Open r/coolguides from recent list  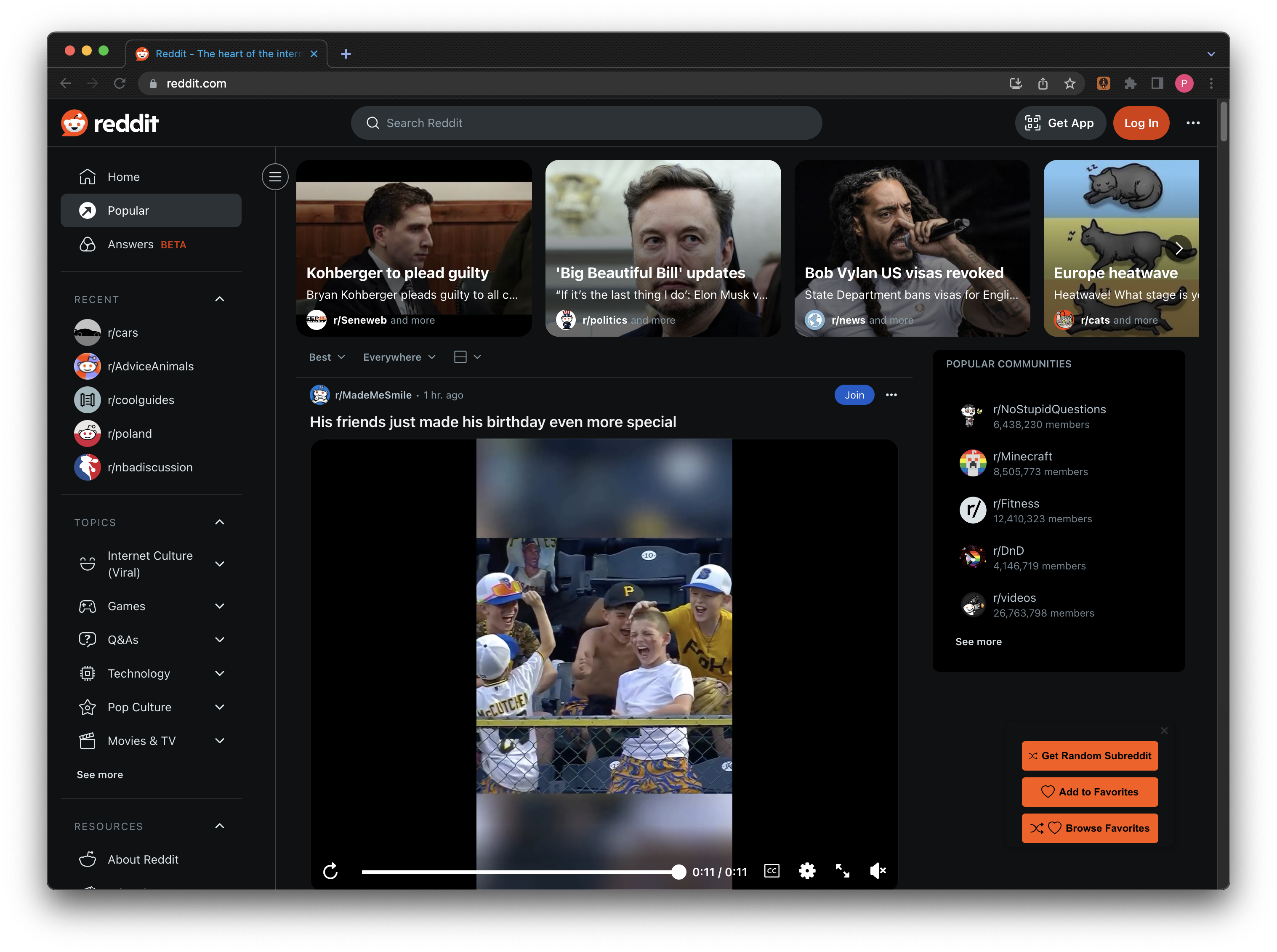coord(151,400)
